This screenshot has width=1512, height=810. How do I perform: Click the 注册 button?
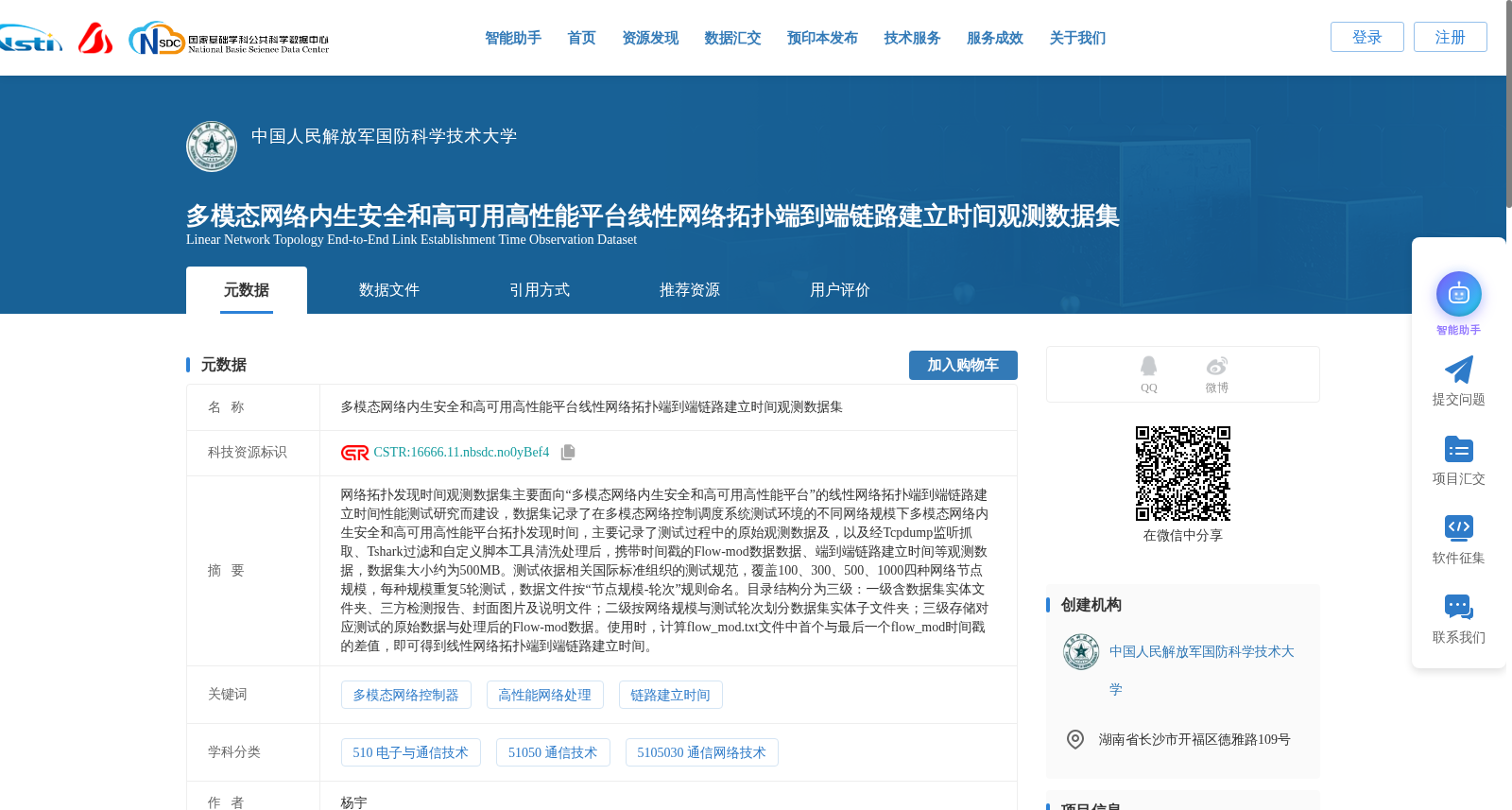pos(1451,37)
